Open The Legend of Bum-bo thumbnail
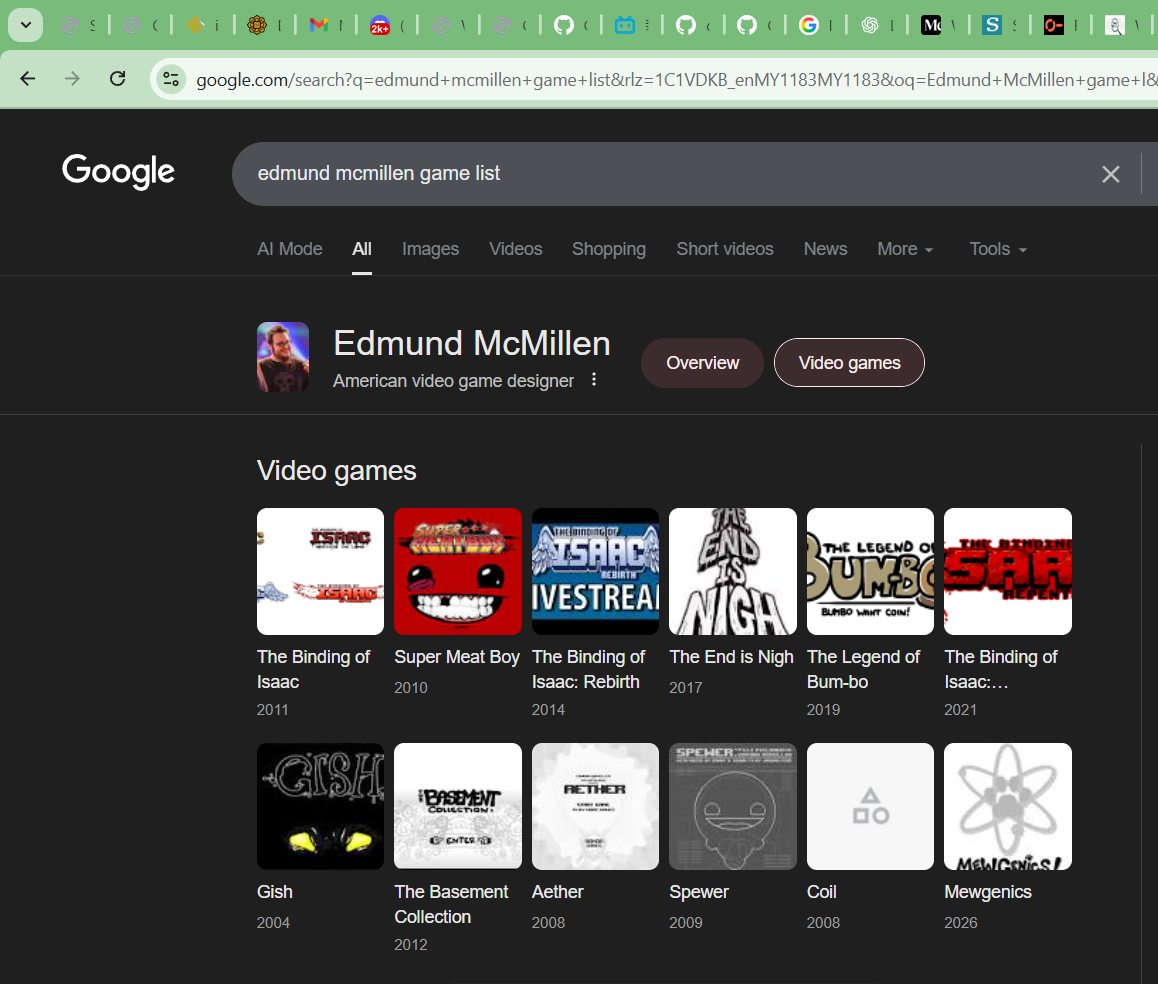1158x984 pixels. [x=870, y=571]
